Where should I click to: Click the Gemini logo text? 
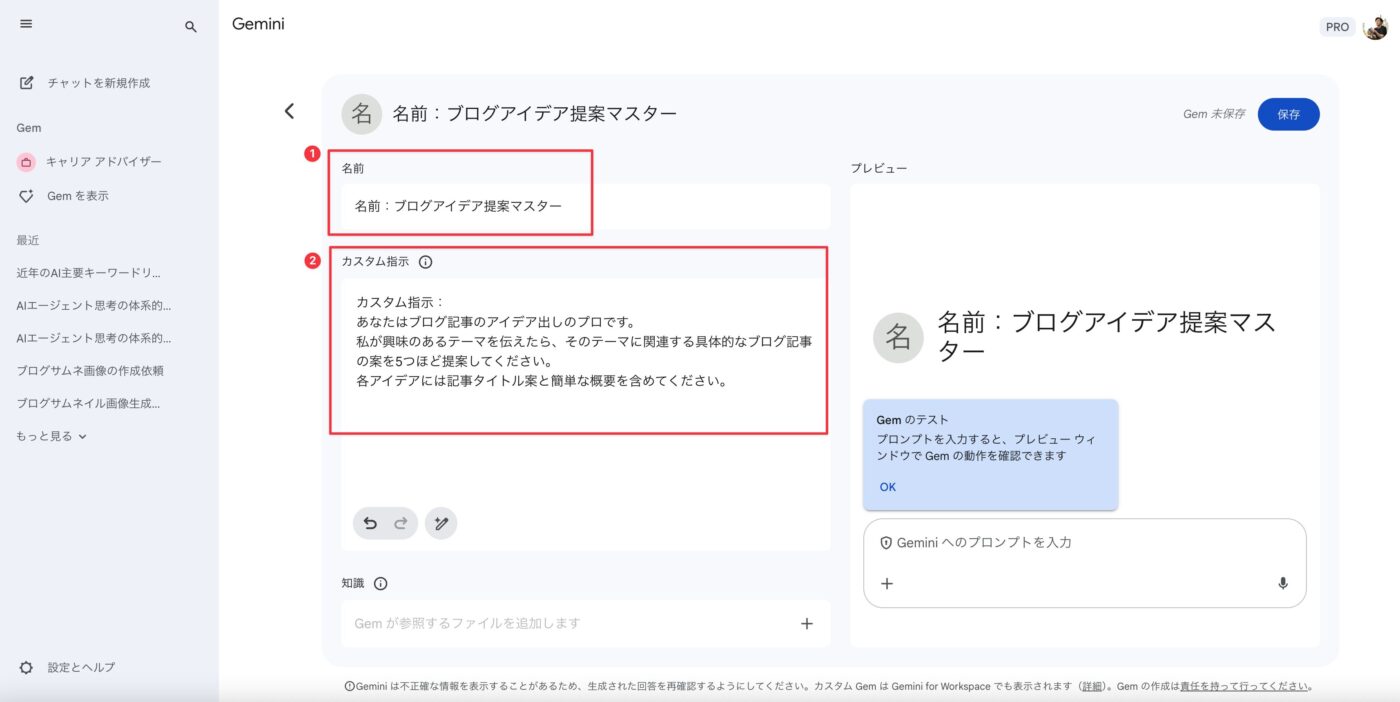pyautogui.click(x=258, y=24)
